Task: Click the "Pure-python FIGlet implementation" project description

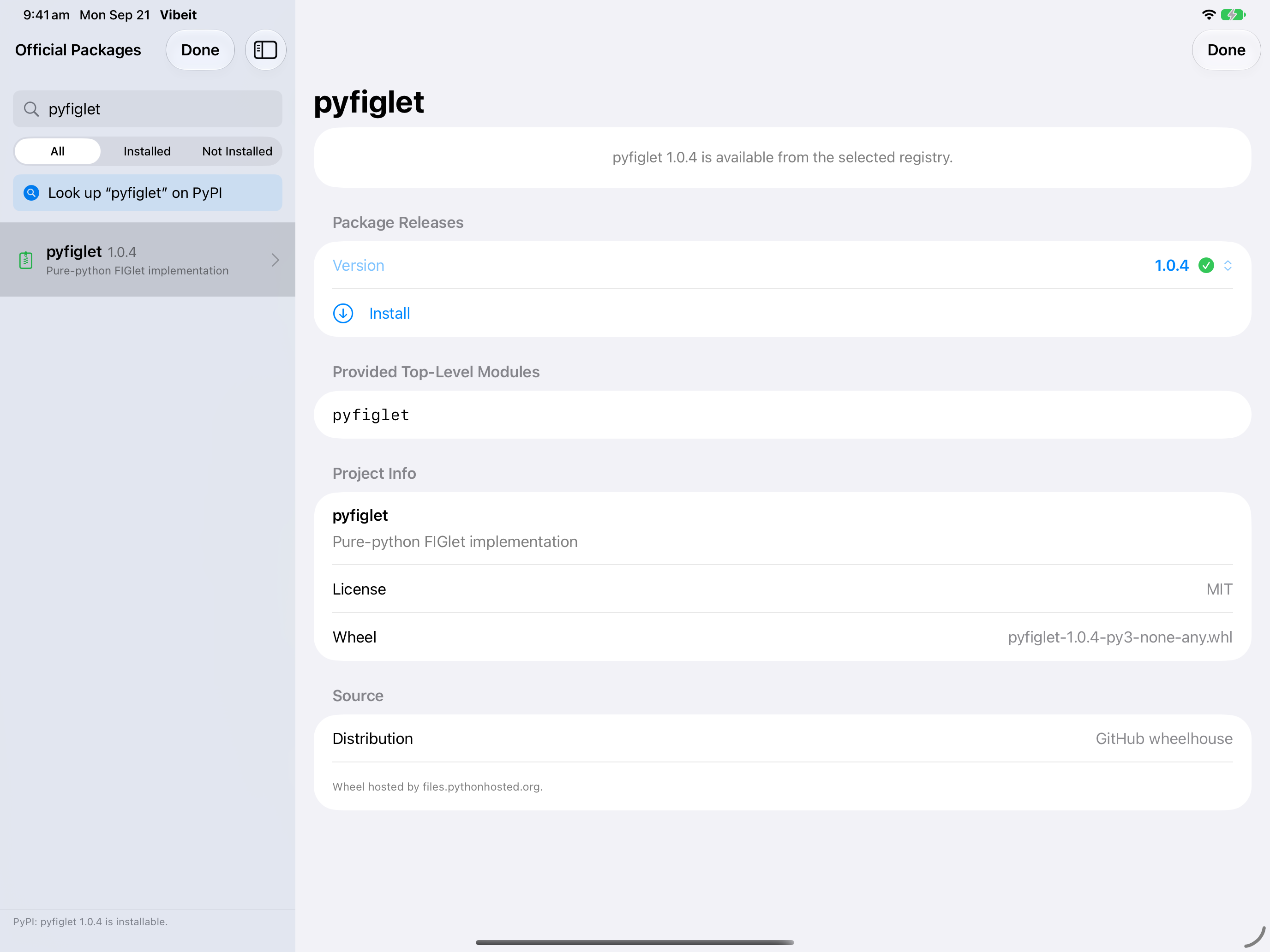Action: pyautogui.click(x=455, y=541)
